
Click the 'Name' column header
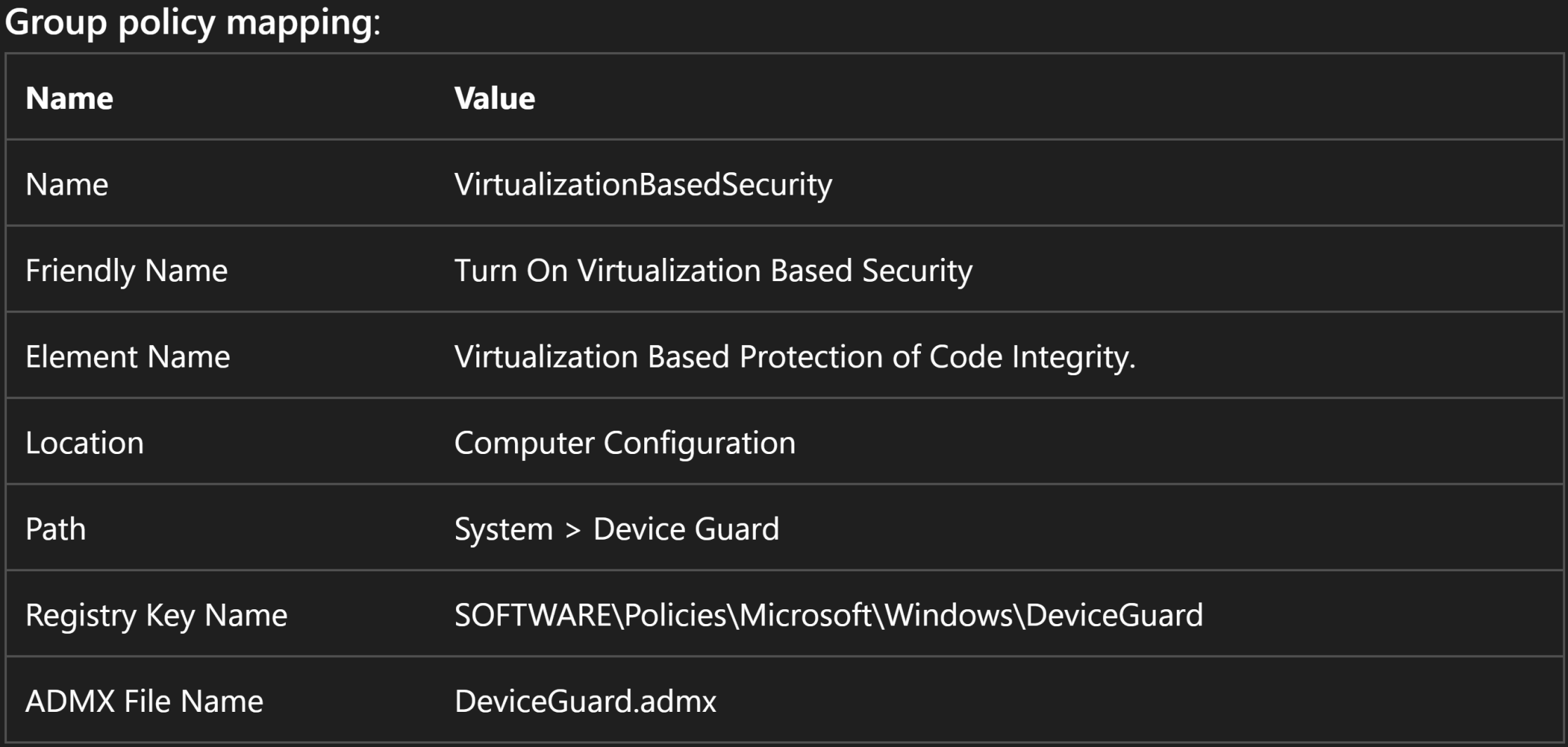click(69, 98)
